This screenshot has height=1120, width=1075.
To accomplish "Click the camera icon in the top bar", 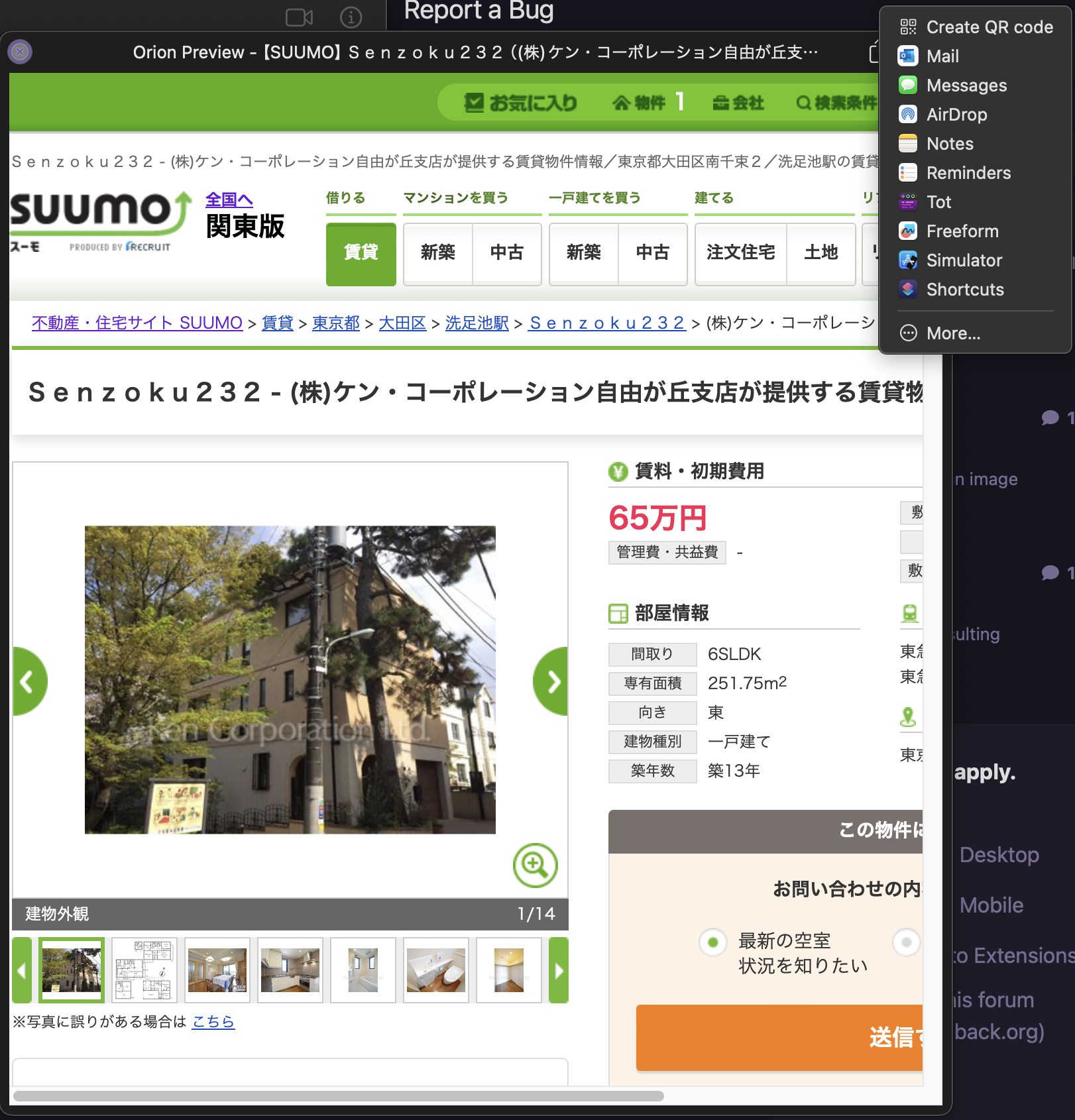I will tap(299, 17).
